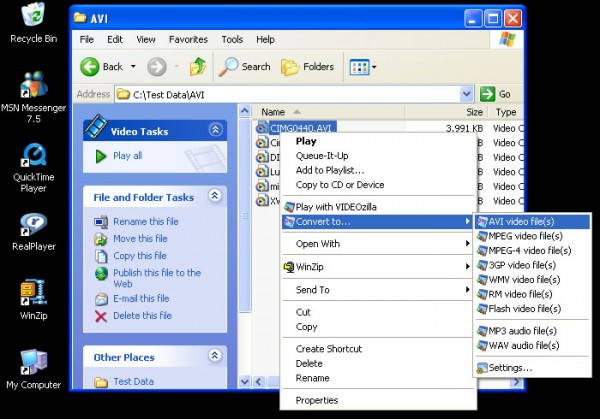Click the green Go button
This screenshot has height=419, width=600.
pyautogui.click(x=496, y=94)
